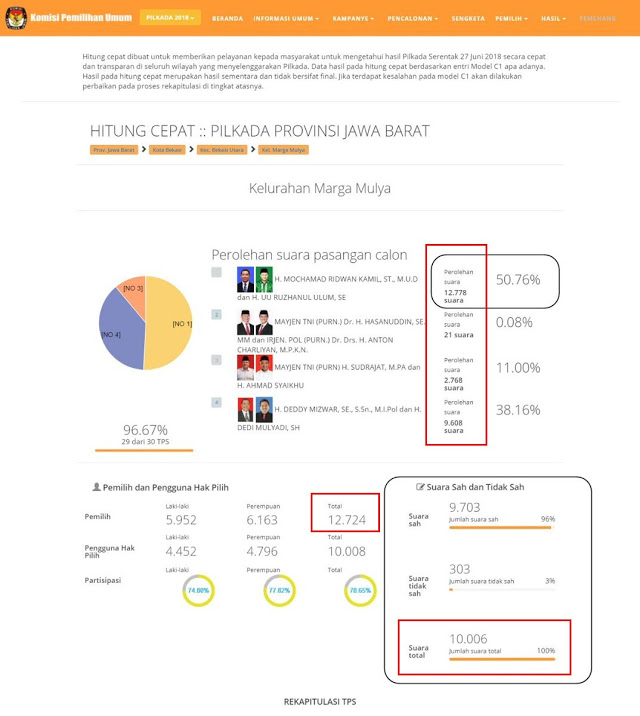
Task: Click the edit icon beside Suara Sah heading
Action: [420, 487]
